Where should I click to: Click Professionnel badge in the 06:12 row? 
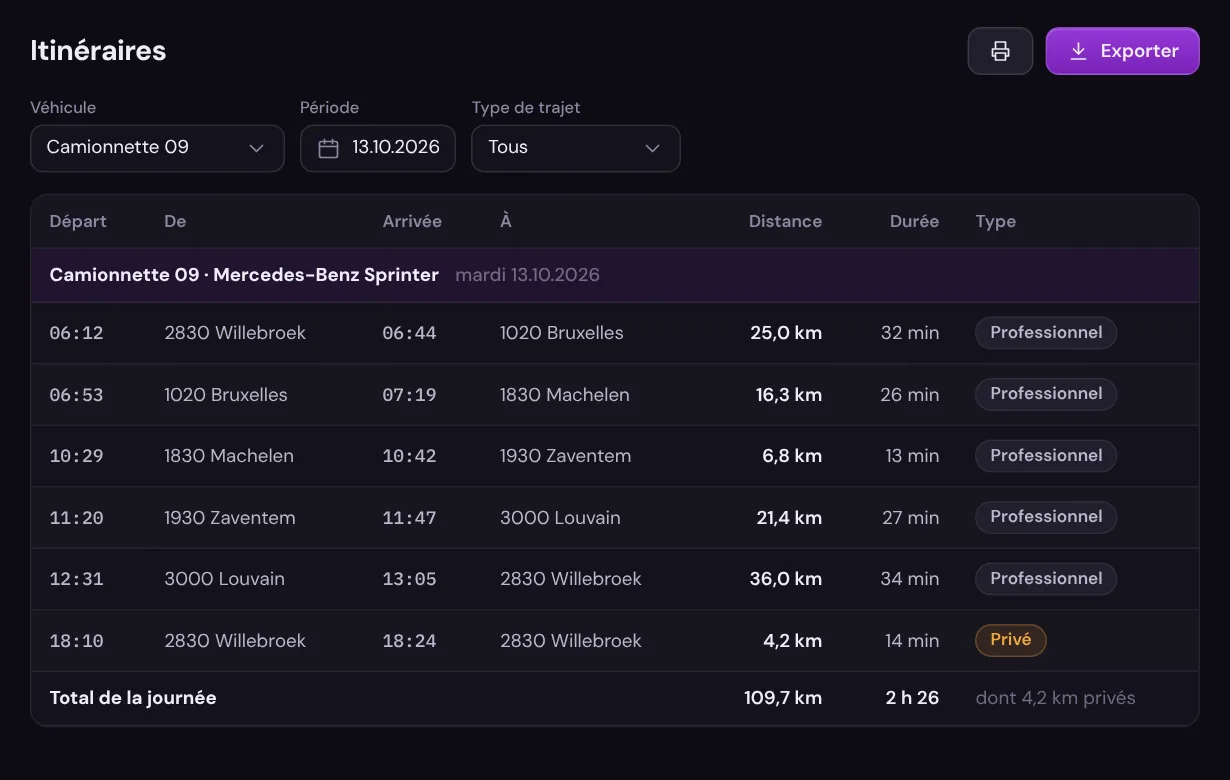pos(1046,333)
